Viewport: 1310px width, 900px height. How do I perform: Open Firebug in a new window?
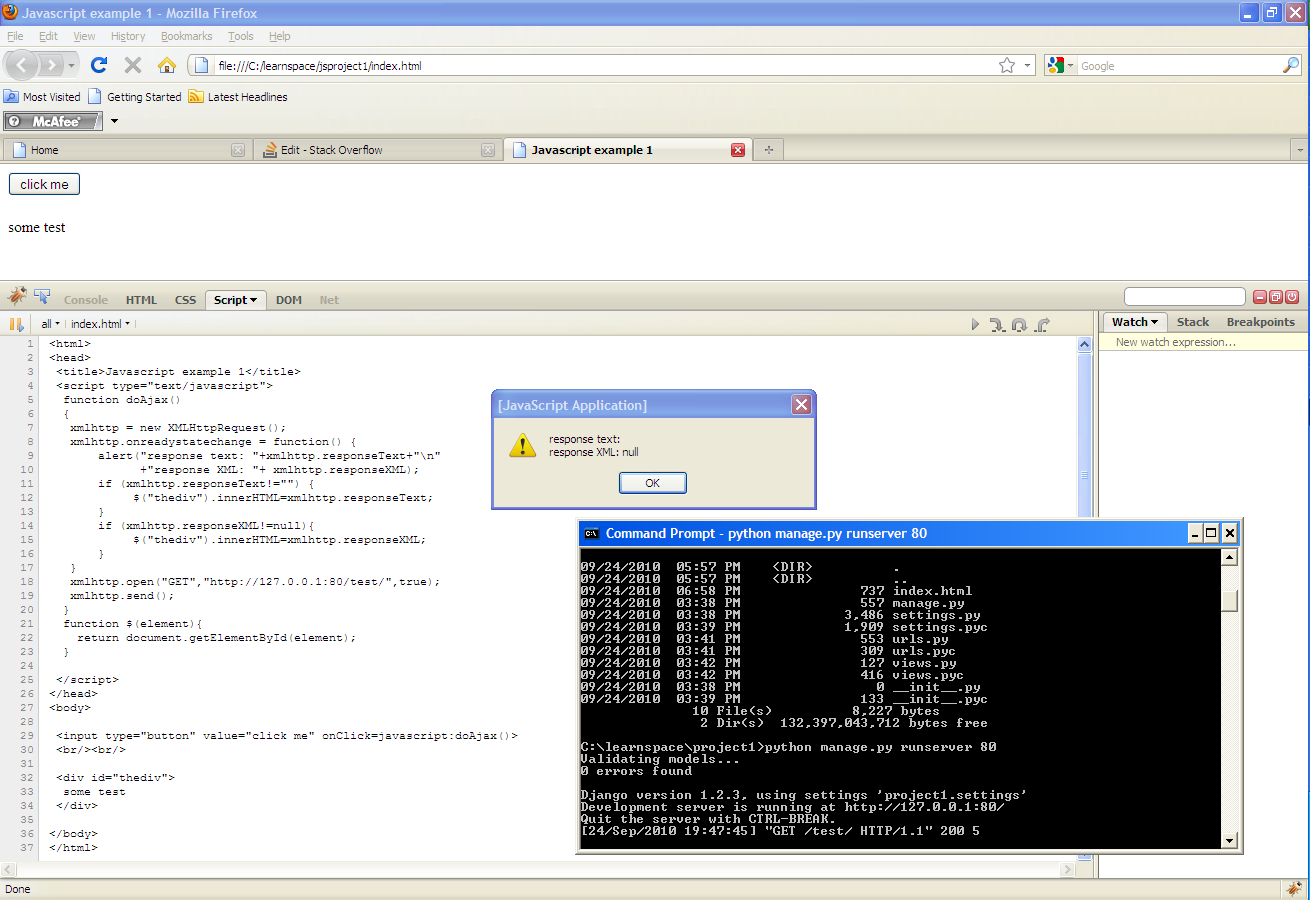point(1276,297)
